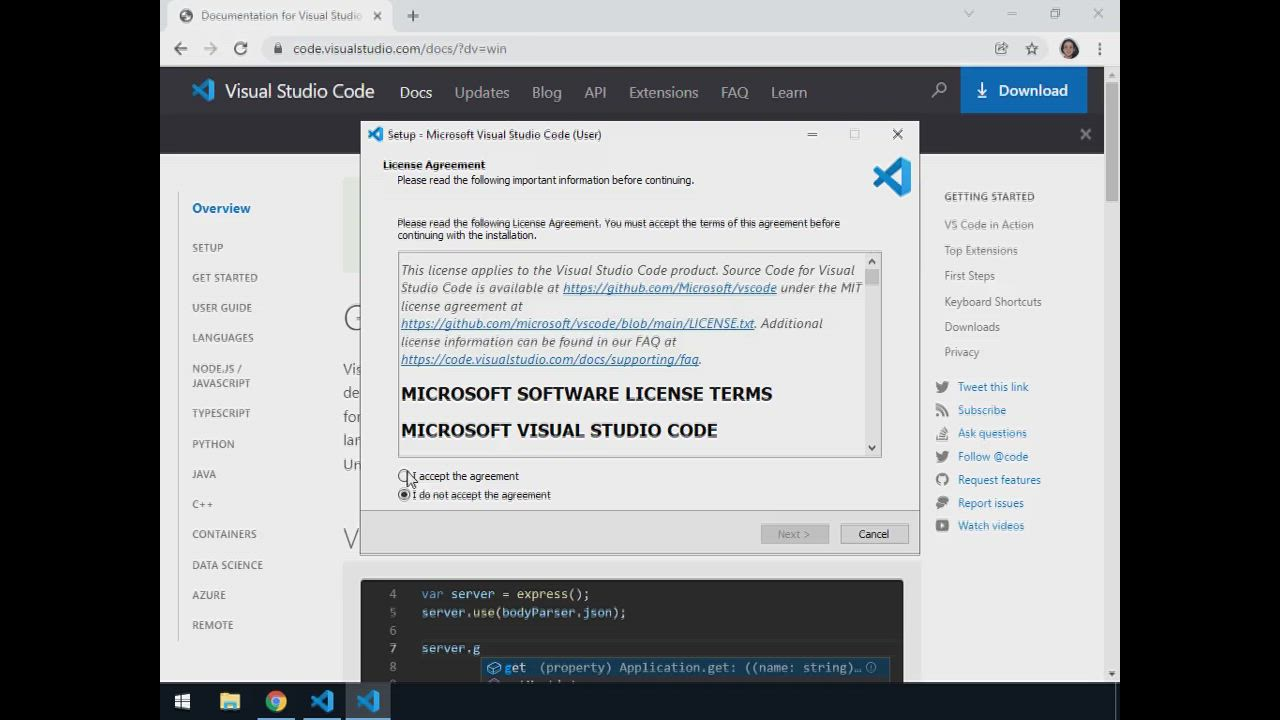
Task: Go forward in Chrome browser
Action: pos(210,48)
